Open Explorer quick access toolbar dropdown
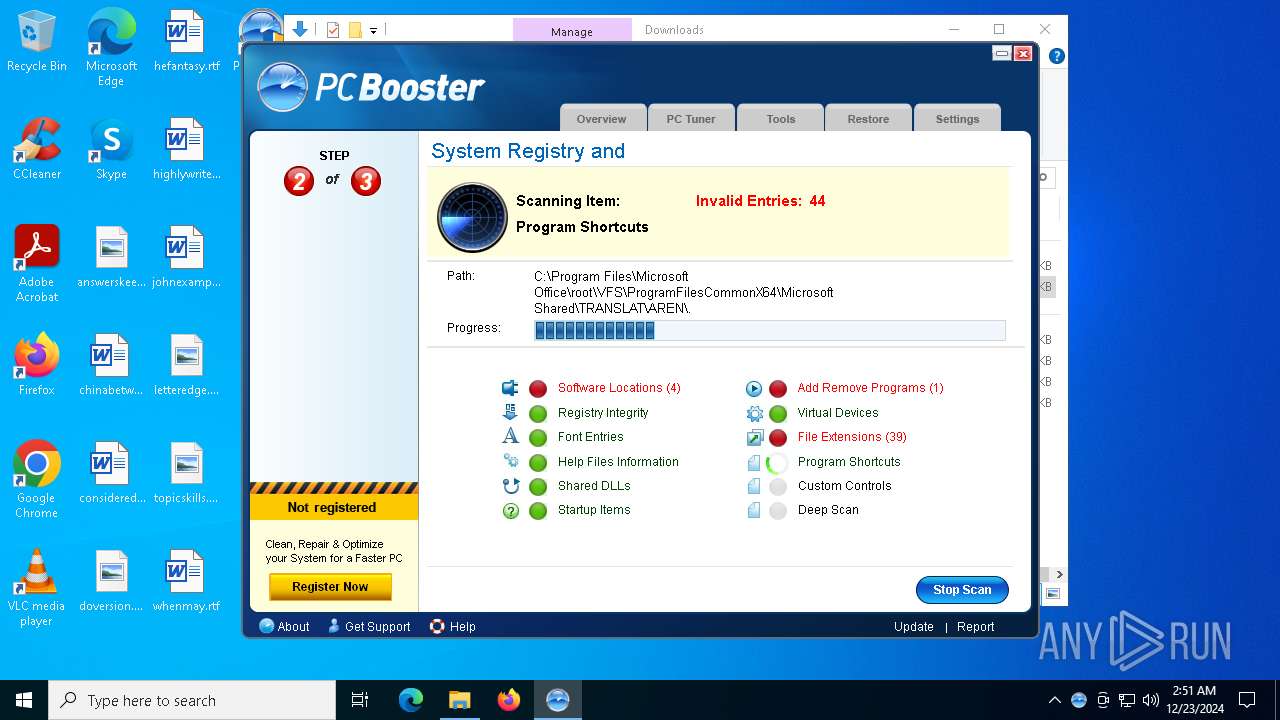 (373, 31)
